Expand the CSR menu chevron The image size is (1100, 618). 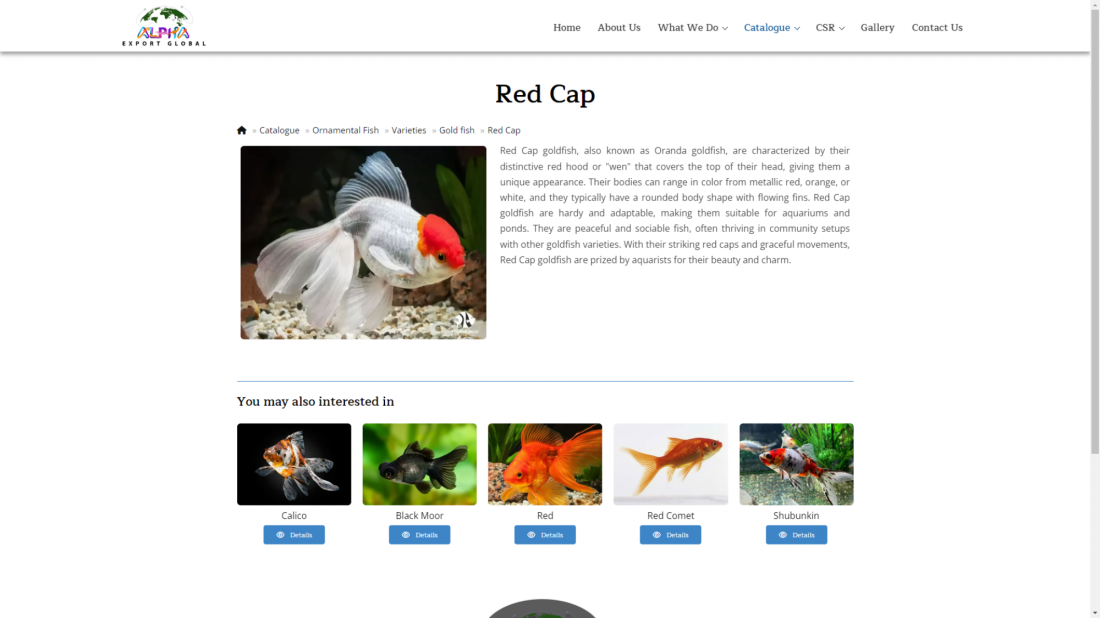click(x=841, y=28)
